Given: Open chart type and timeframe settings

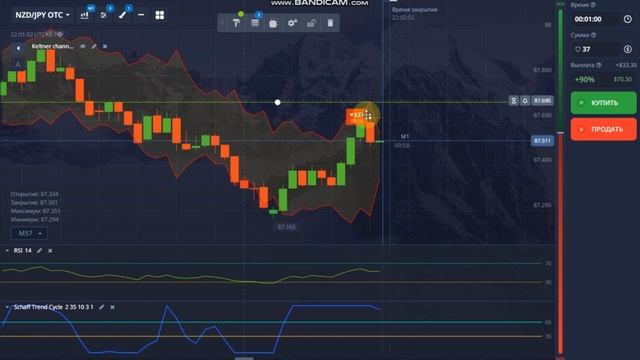Looking at the screenshot, I should [x=84, y=15].
